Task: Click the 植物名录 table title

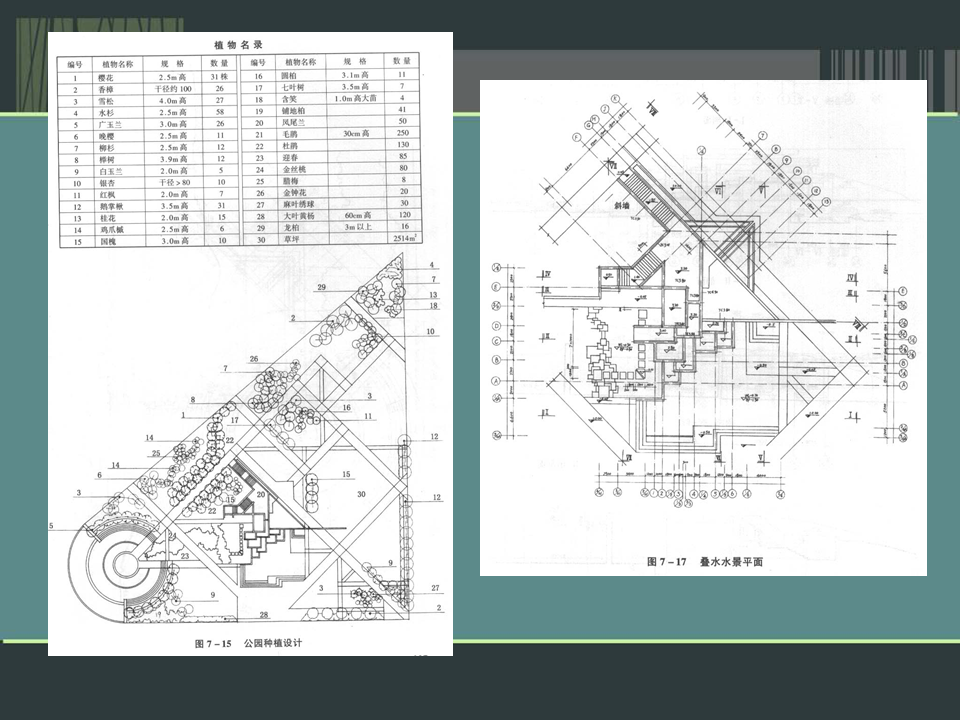Action: (x=238, y=45)
